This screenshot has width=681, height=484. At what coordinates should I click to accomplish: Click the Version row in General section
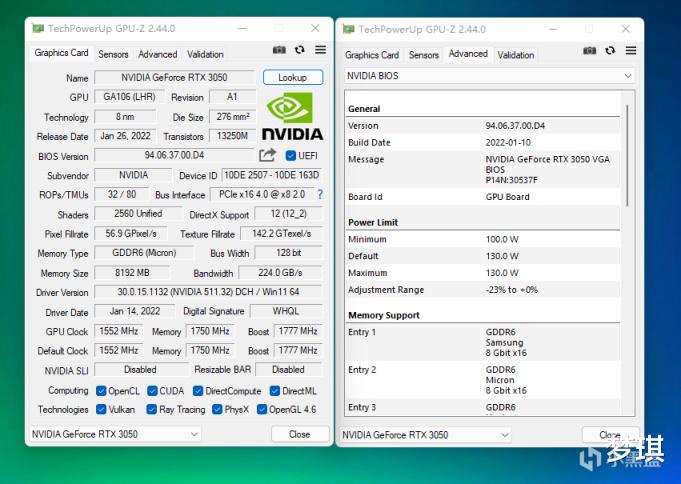click(484, 126)
